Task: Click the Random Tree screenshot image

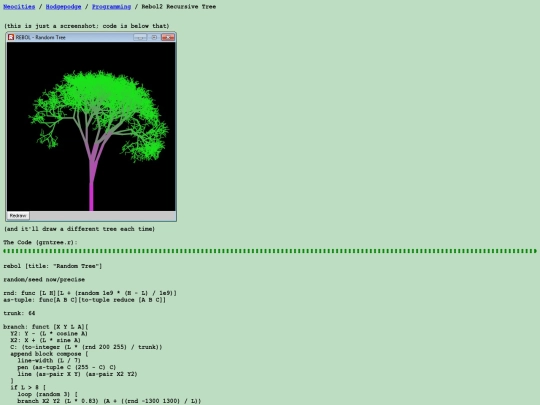Action: pos(91,126)
